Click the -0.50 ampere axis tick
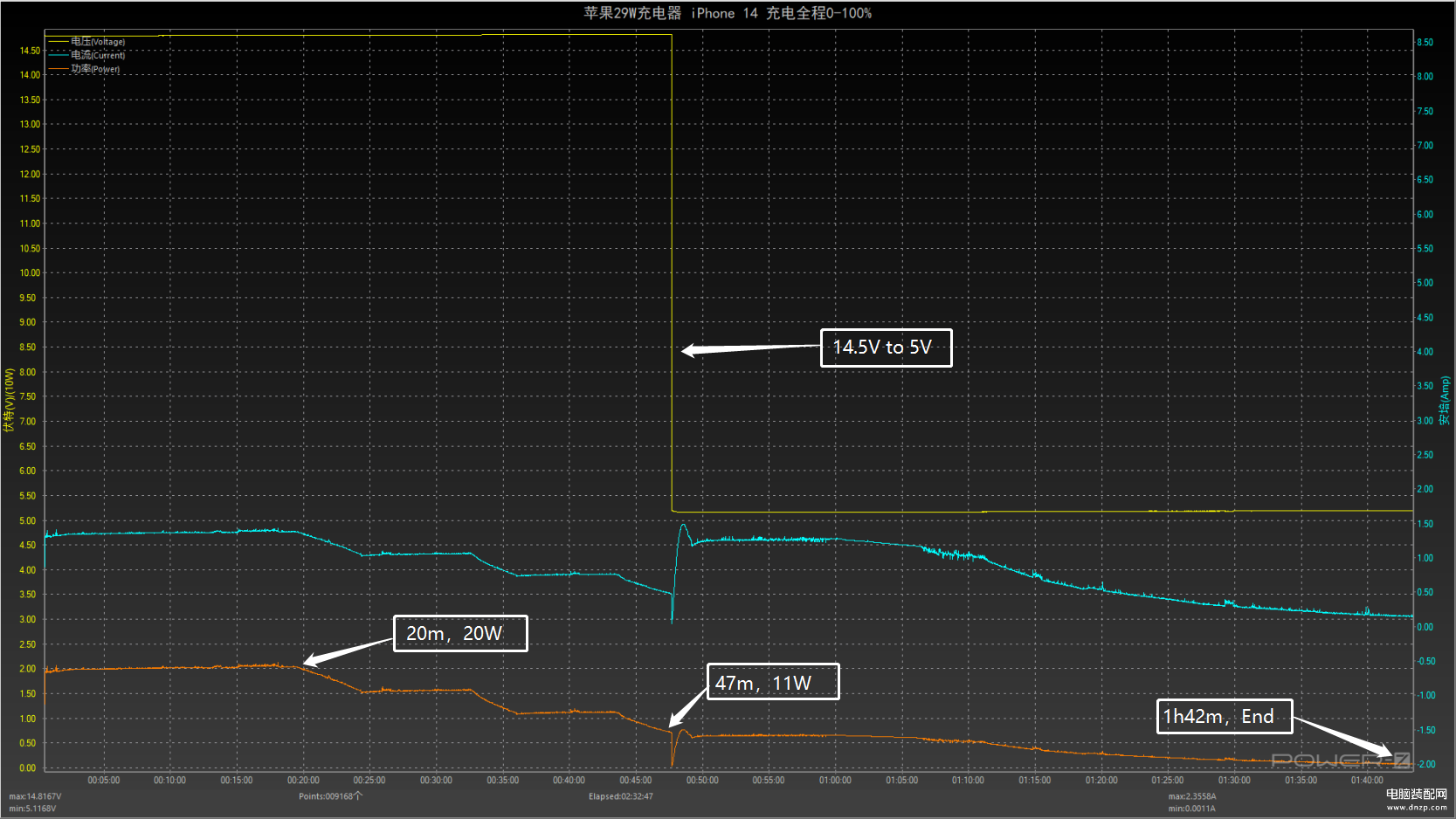The height and width of the screenshot is (819, 1456). (x=1425, y=661)
